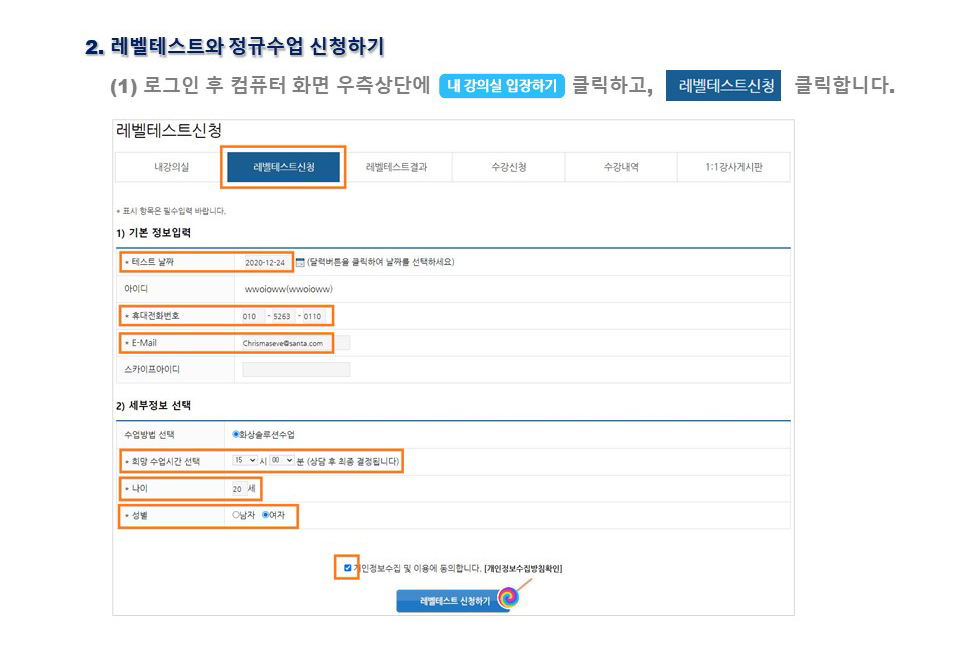The width and height of the screenshot is (960, 670).
Task: Select the 여자 gender radio button
Action: pos(265,515)
